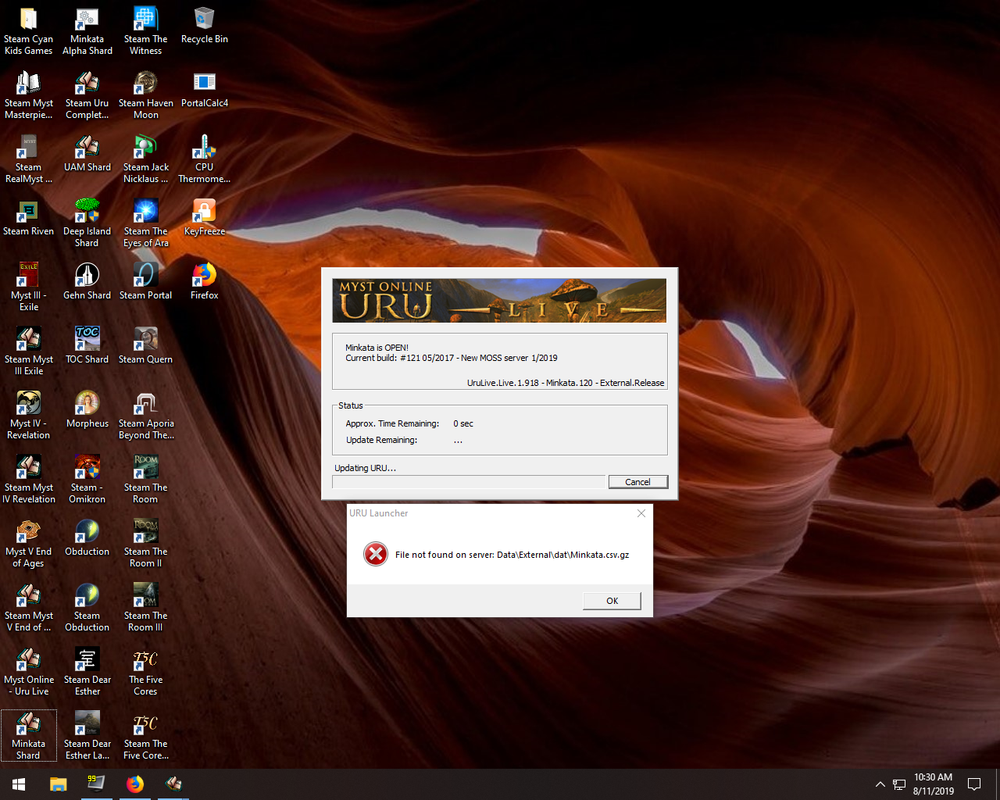The height and width of the screenshot is (800, 1000).
Task: Click the UruLive.Live.1.918 version text
Action: (565, 383)
